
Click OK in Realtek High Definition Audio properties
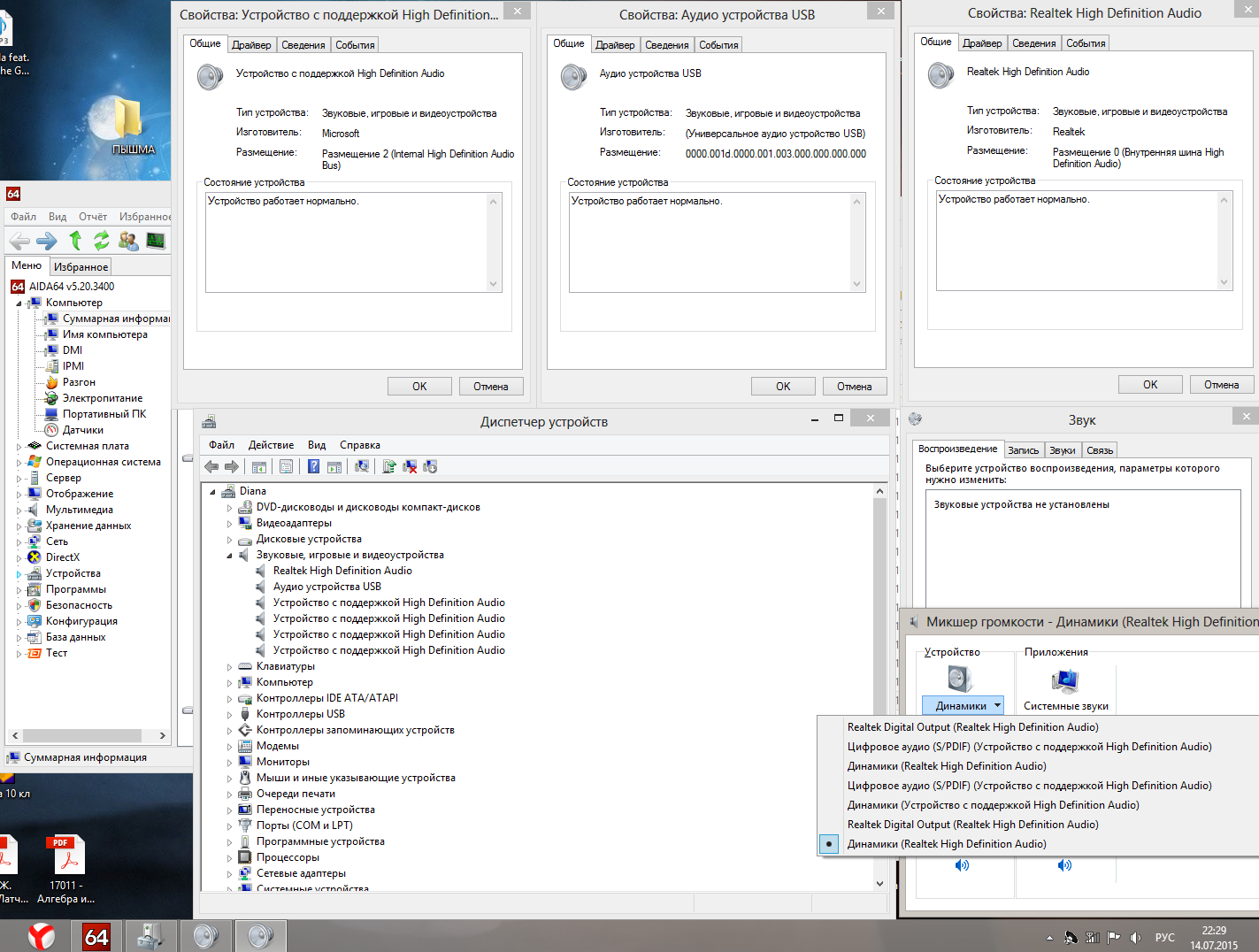pyautogui.click(x=1150, y=385)
